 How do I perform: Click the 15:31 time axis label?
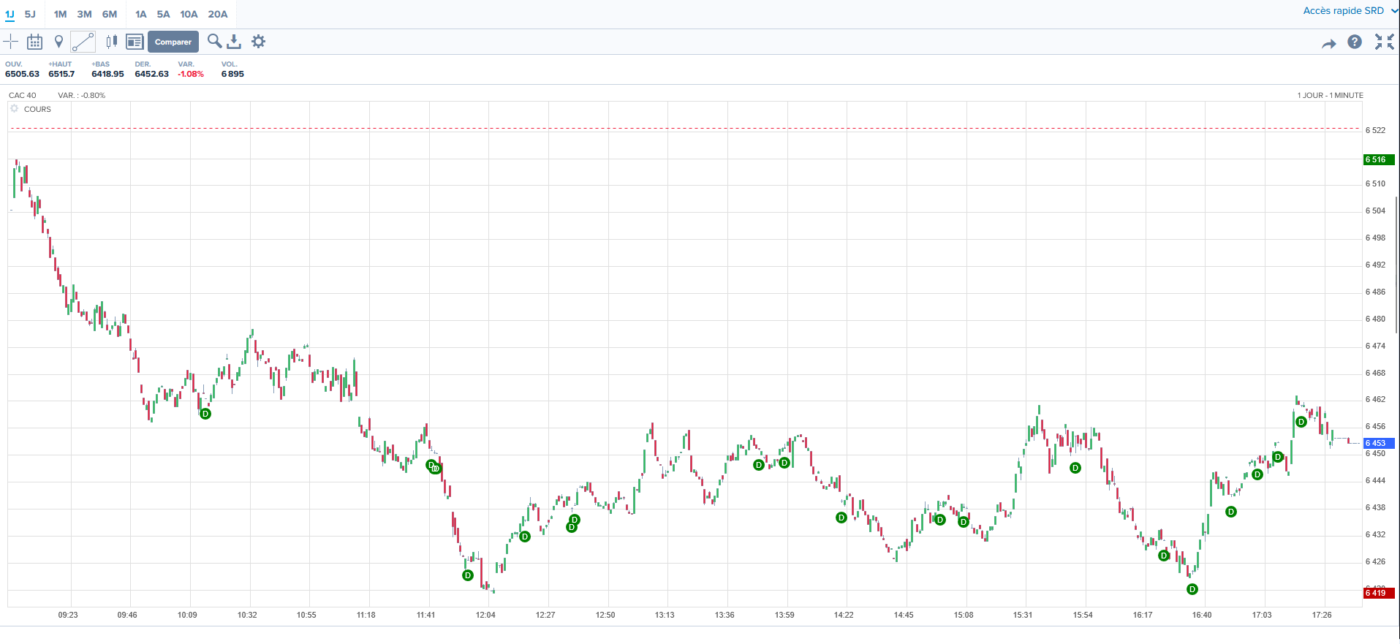pyautogui.click(x=1022, y=615)
